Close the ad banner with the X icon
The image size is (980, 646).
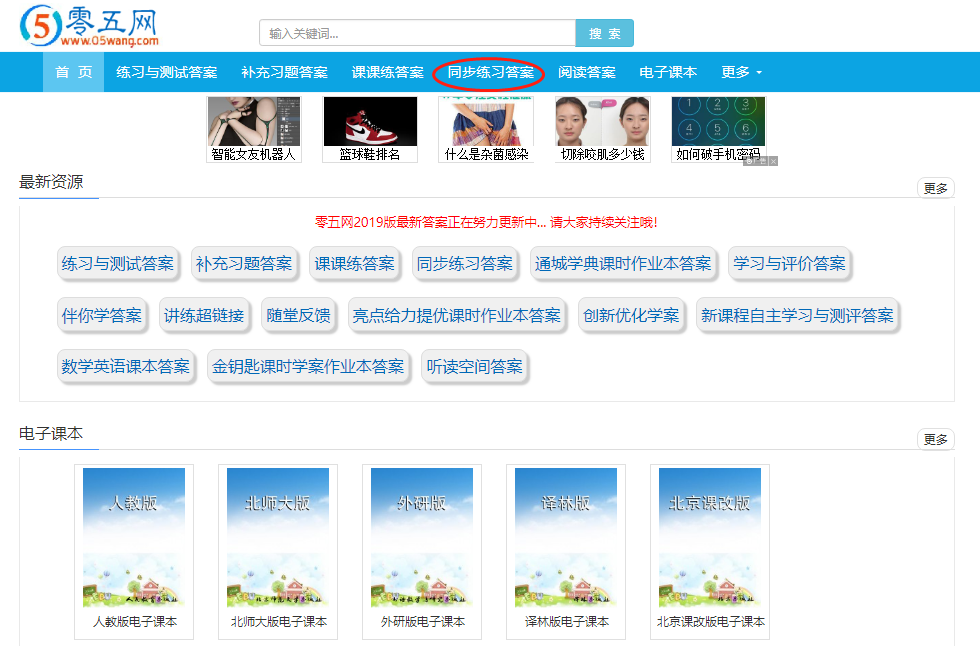pyautogui.click(x=773, y=161)
